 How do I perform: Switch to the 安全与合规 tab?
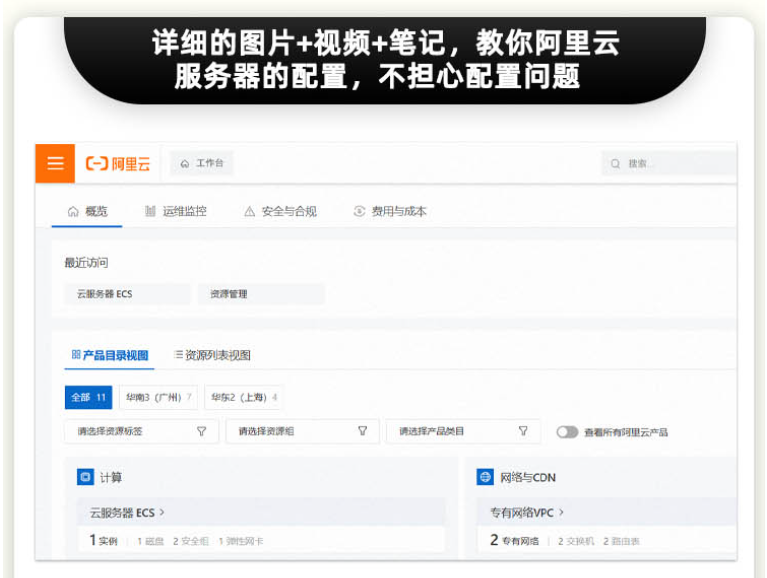(x=280, y=211)
